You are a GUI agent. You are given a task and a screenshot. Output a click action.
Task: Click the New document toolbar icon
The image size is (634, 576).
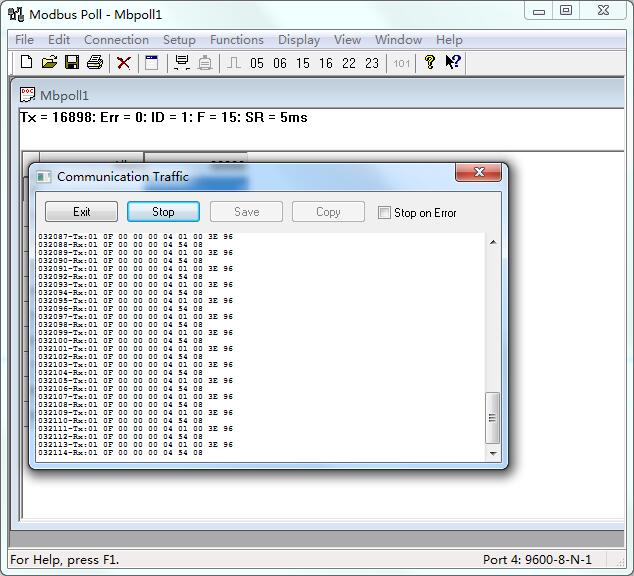[x=27, y=63]
